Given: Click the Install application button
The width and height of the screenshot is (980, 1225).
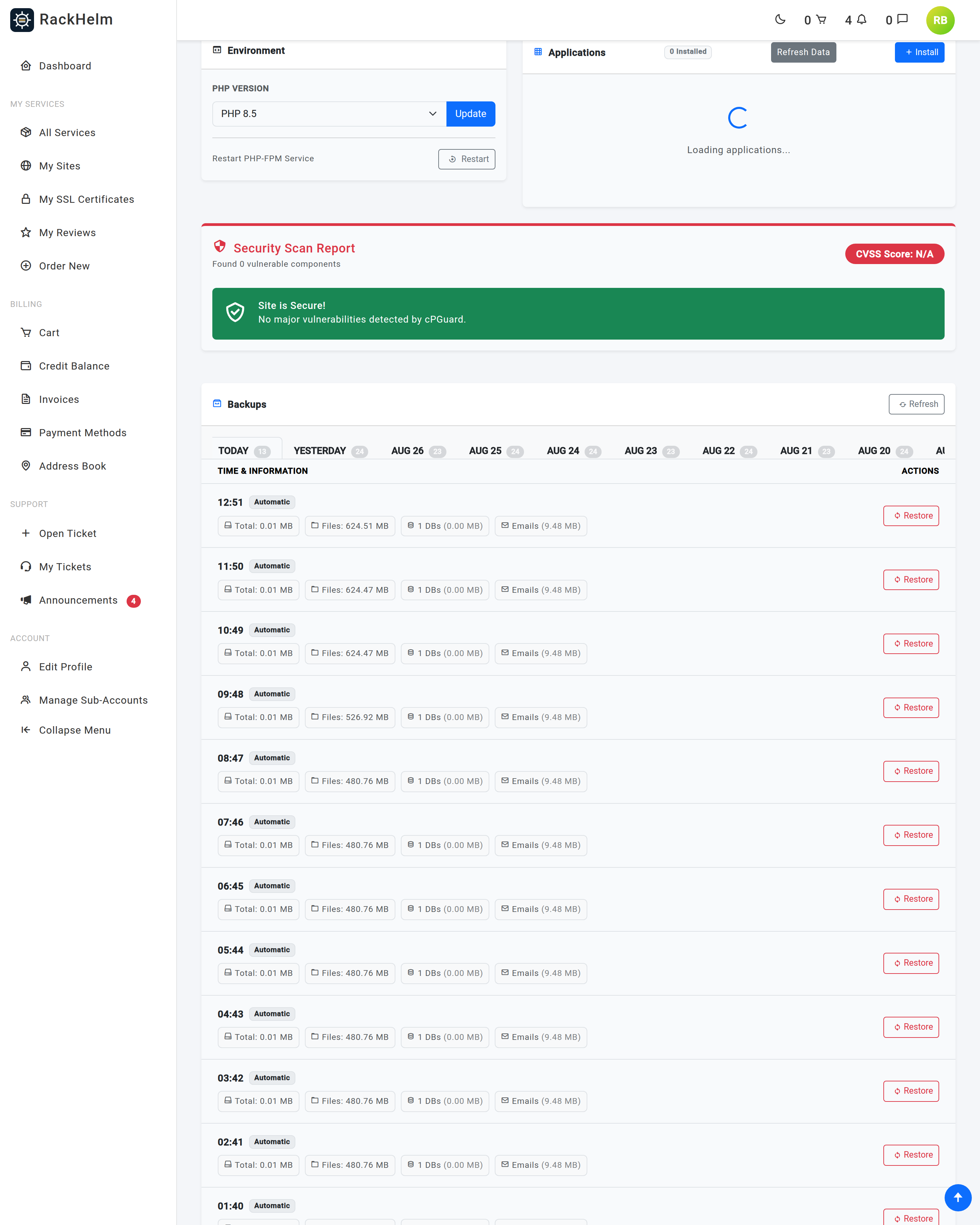Looking at the screenshot, I should pos(919,52).
